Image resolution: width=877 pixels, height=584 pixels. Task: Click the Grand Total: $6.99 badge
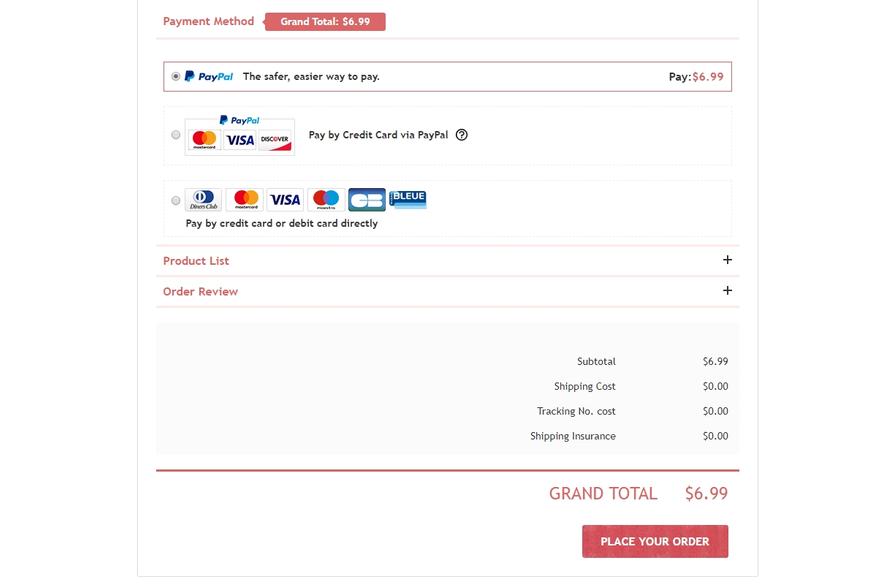[x=325, y=22]
